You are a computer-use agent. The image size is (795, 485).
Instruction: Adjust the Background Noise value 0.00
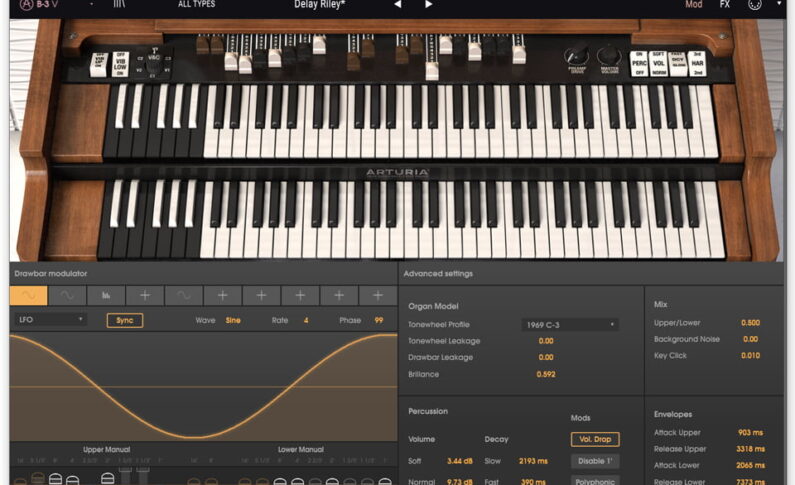click(750, 339)
